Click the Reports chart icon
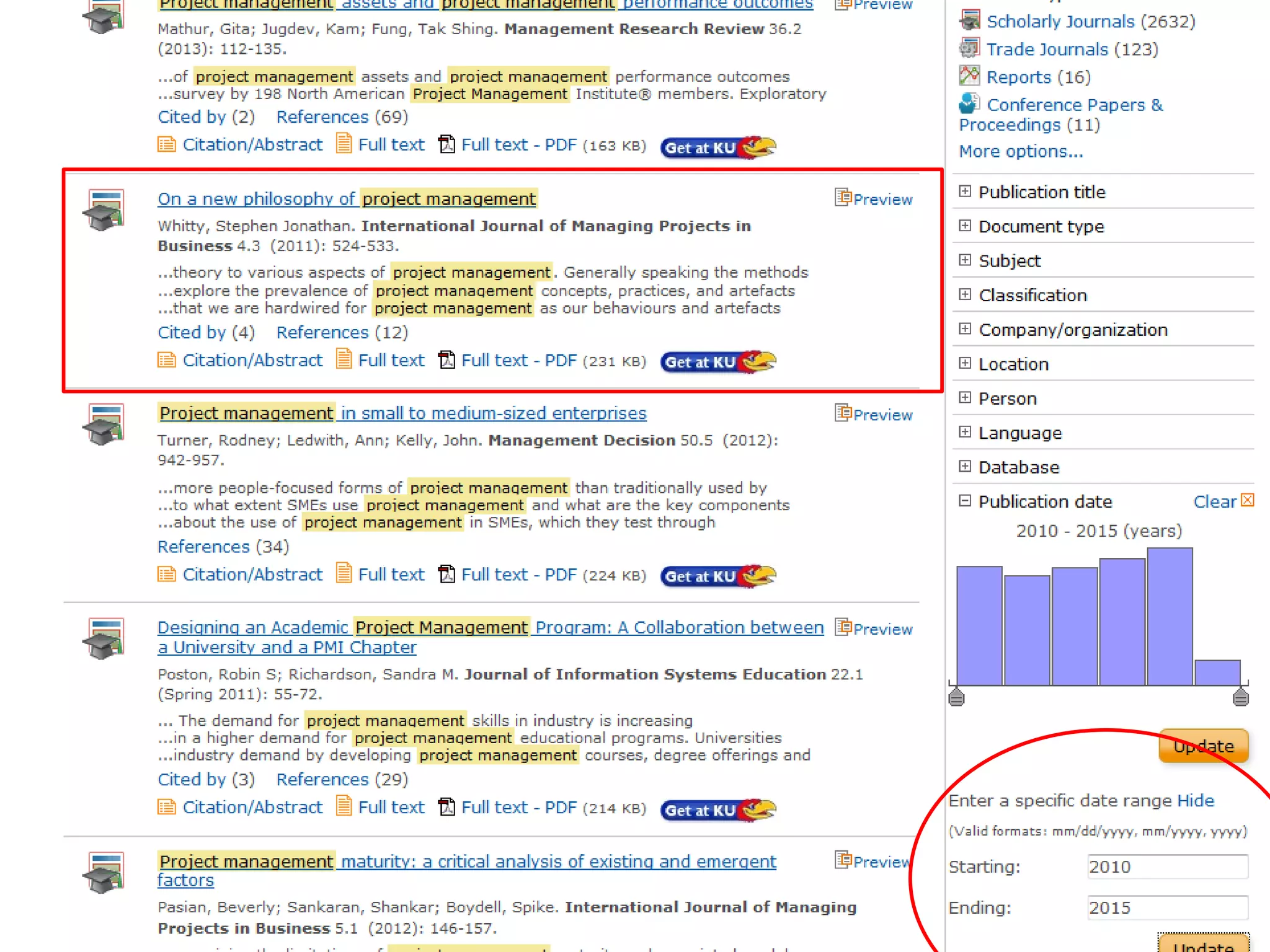This screenshot has width=1270, height=952. (969, 76)
